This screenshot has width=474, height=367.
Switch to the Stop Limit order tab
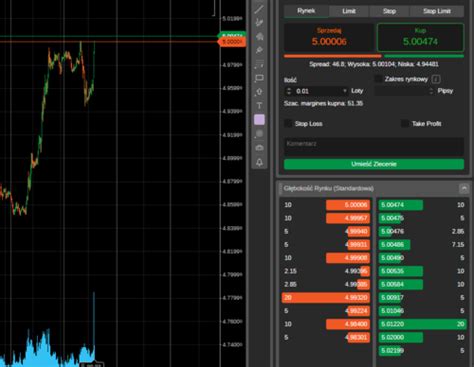437,11
